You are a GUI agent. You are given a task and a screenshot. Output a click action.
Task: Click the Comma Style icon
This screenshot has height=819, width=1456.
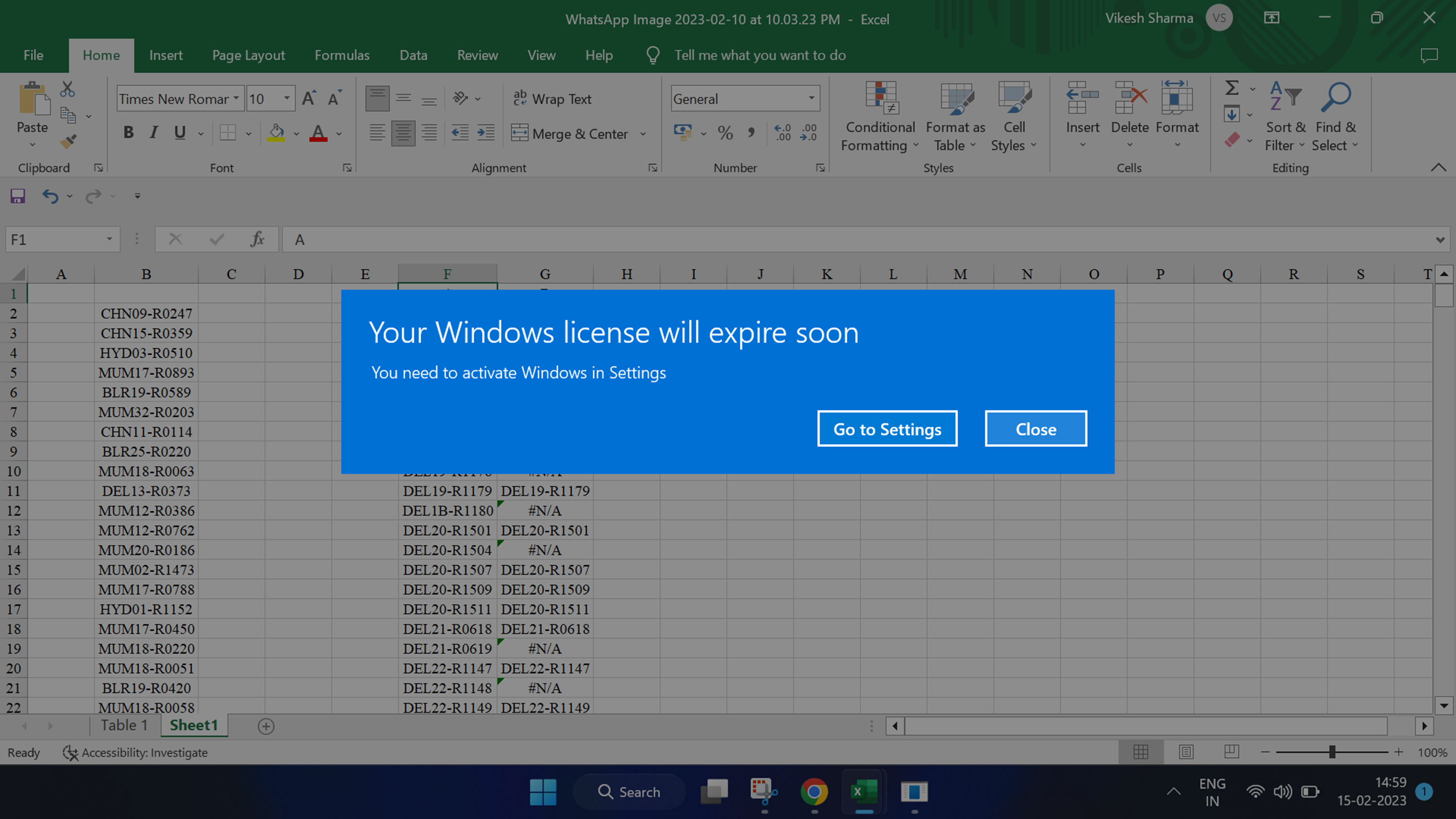pos(751,133)
